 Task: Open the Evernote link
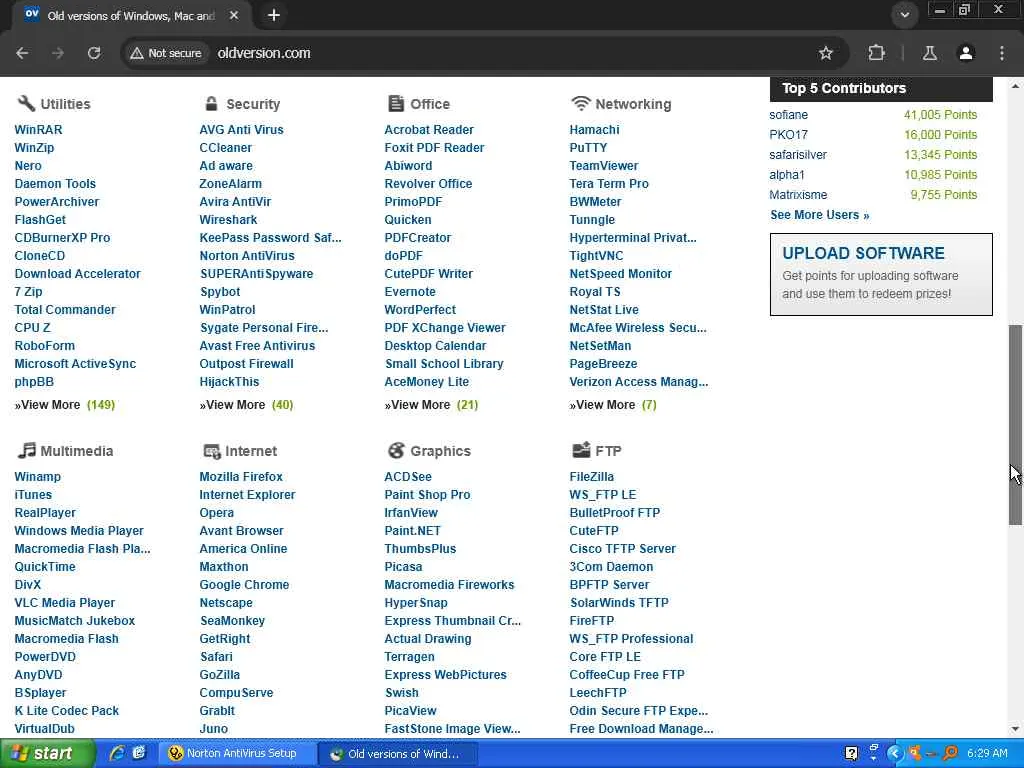pyautogui.click(x=409, y=292)
